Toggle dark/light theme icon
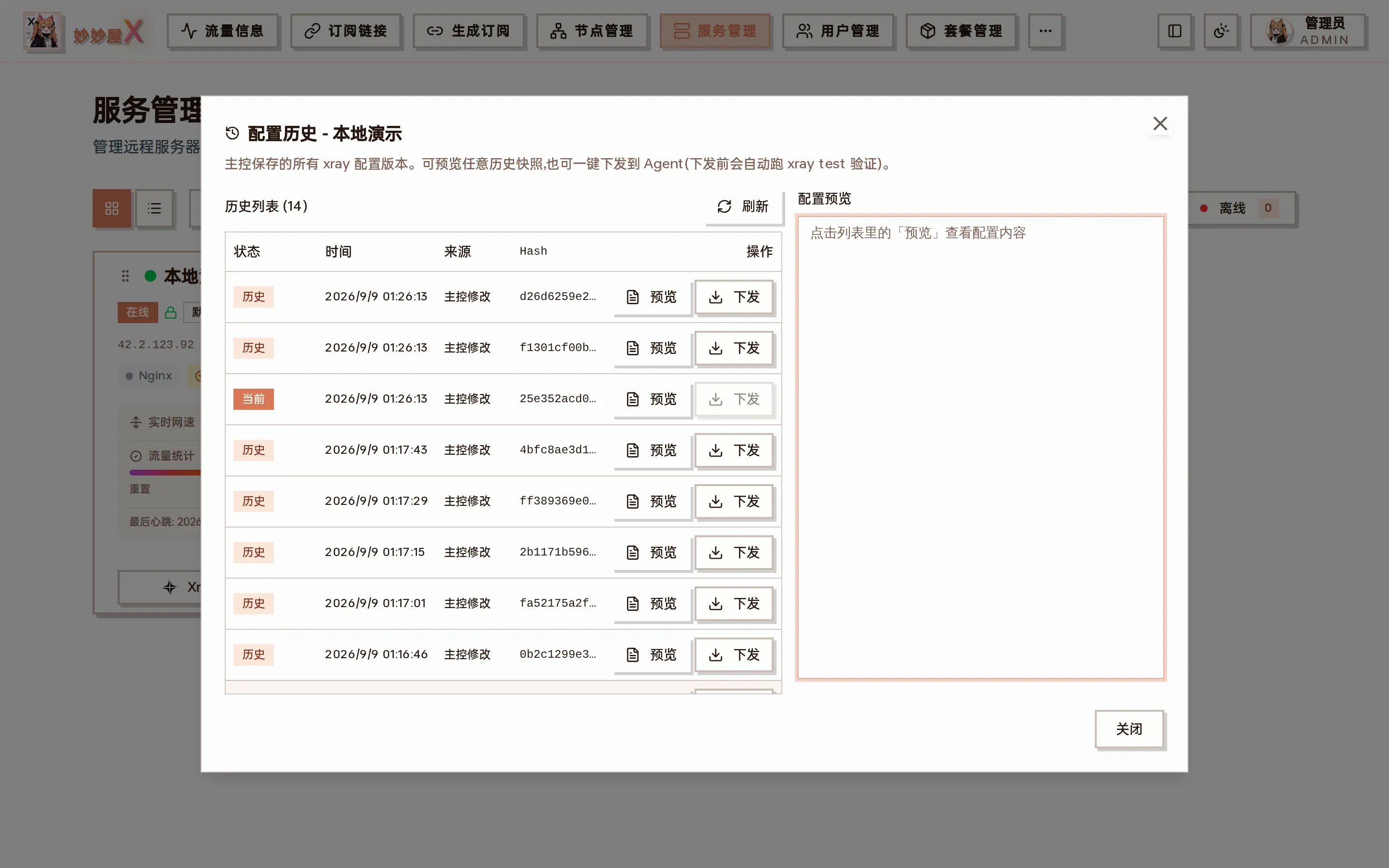1389x868 pixels. click(x=1221, y=30)
